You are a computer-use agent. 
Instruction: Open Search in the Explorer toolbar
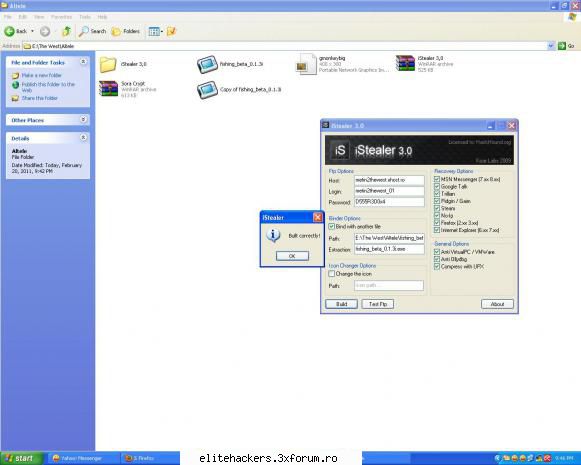click(x=92, y=31)
